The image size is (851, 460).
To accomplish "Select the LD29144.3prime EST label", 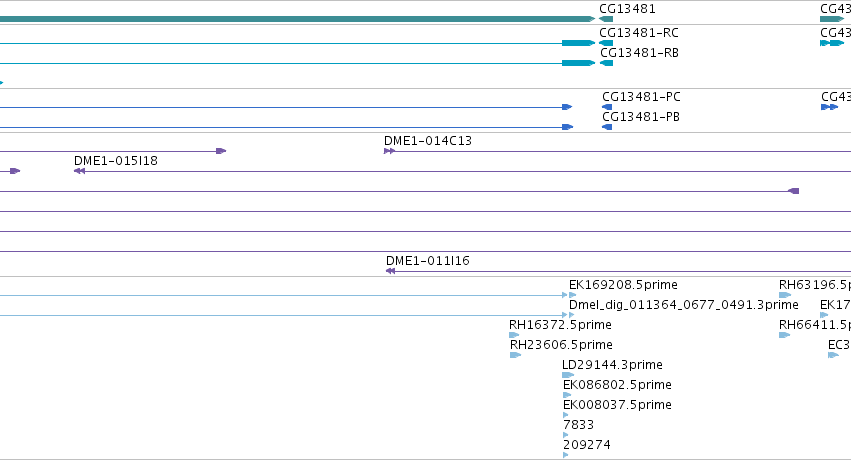I will click(612, 365).
